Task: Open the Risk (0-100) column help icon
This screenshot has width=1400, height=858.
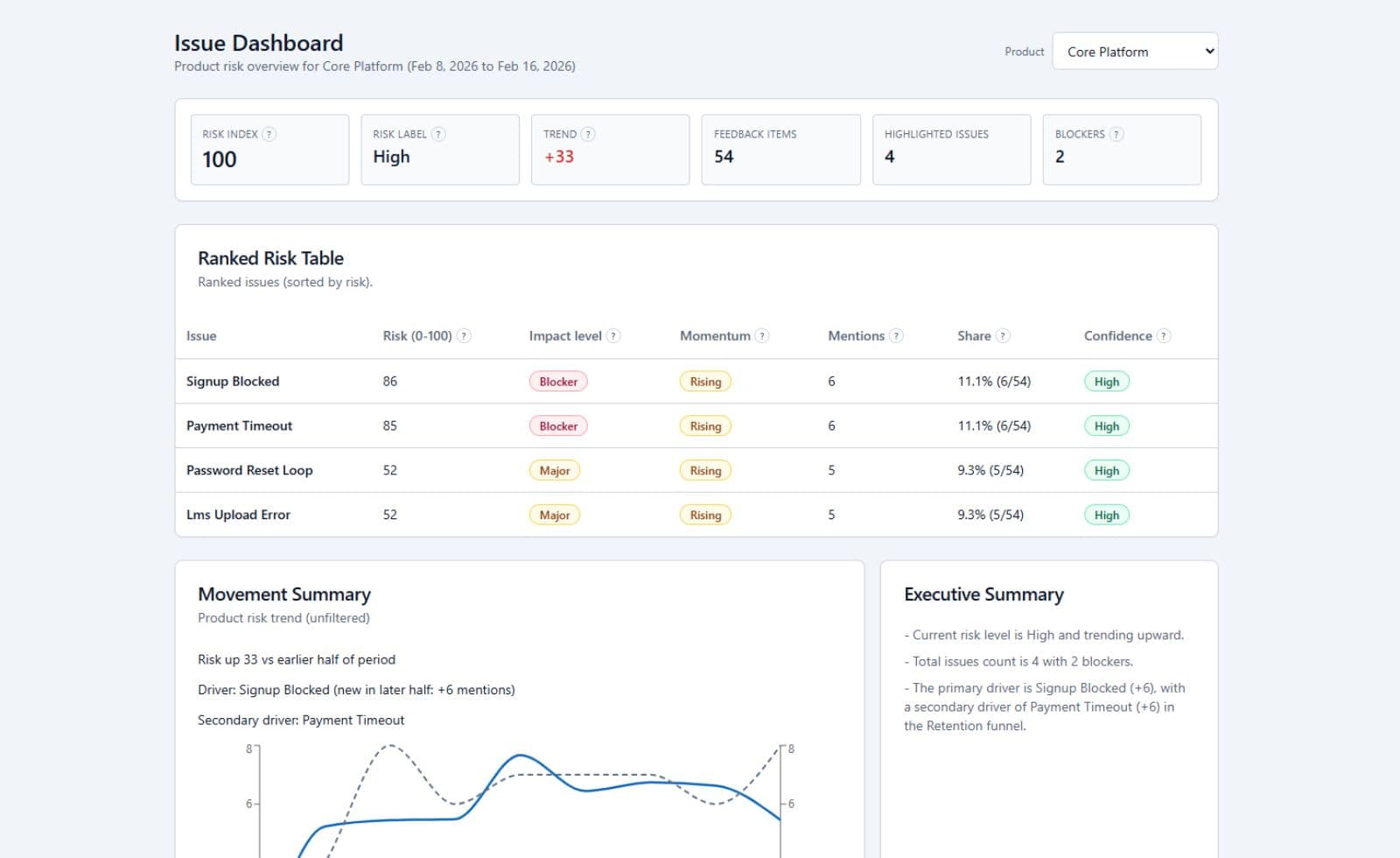Action: pyautogui.click(x=465, y=335)
